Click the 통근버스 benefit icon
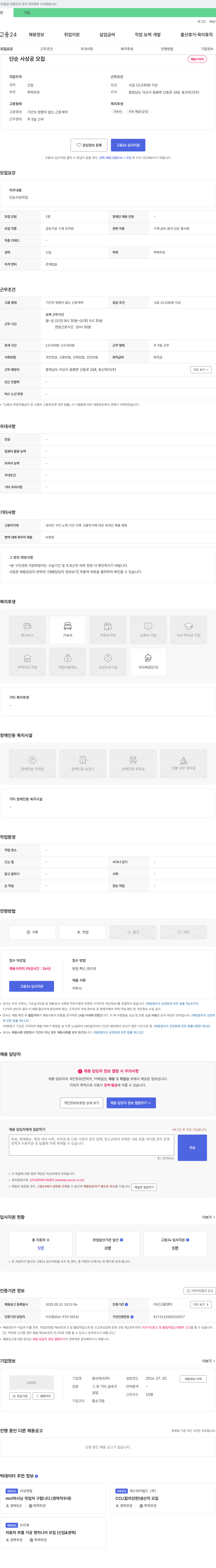This screenshot has height=1568, width=216. [x=27, y=630]
